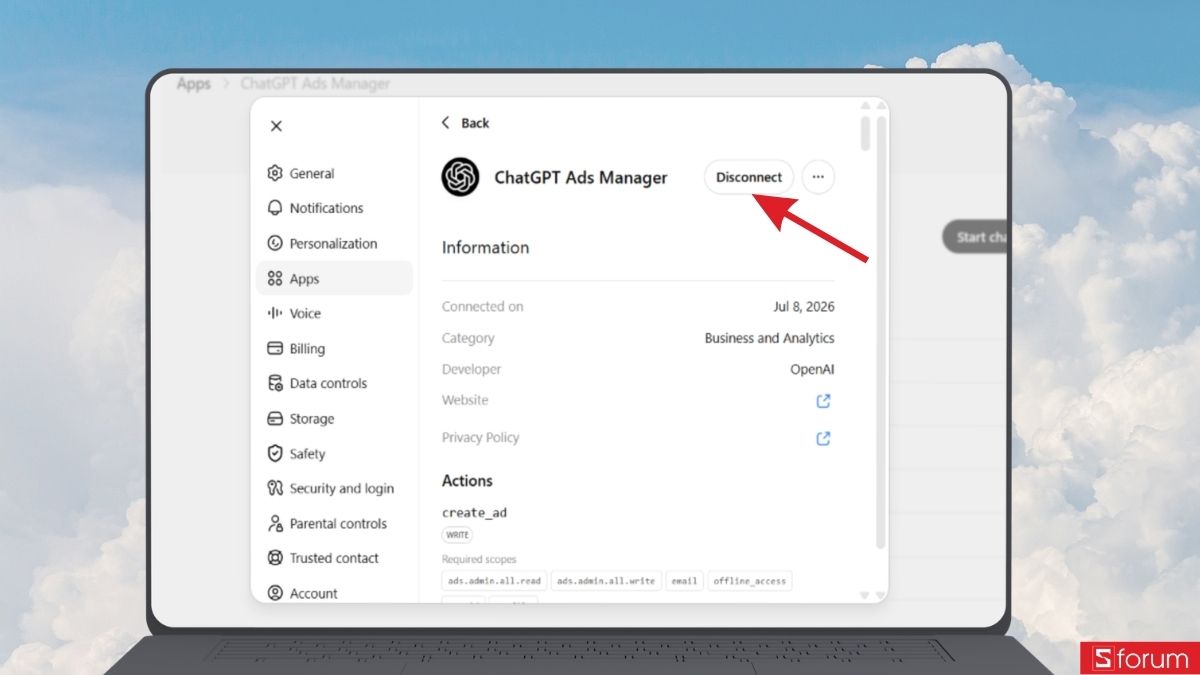The height and width of the screenshot is (675, 1200).
Task: Disconnect the ChatGPT Ads Manager app
Action: click(x=749, y=177)
